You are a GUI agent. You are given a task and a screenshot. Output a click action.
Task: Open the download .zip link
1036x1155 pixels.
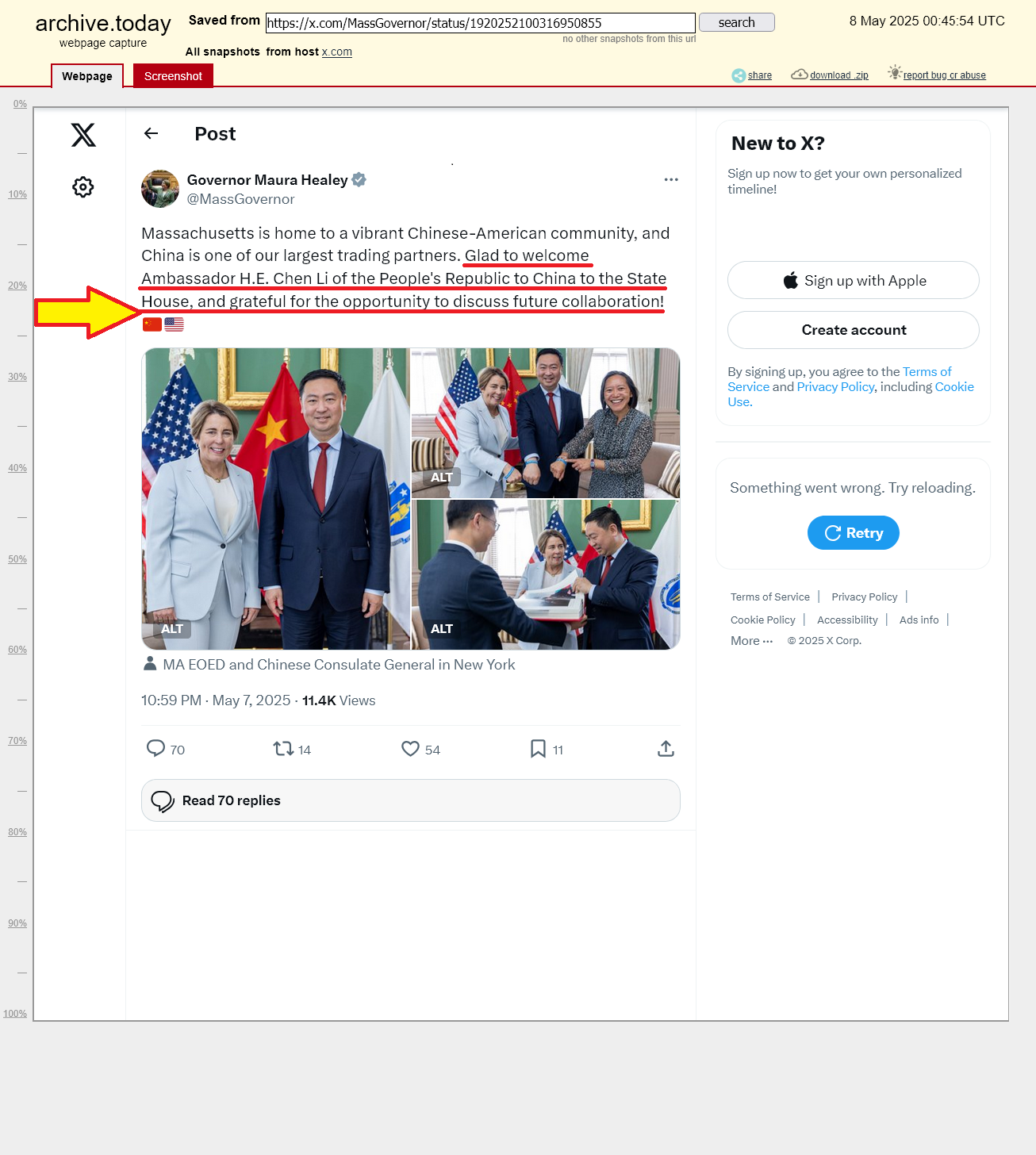click(x=839, y=75)
